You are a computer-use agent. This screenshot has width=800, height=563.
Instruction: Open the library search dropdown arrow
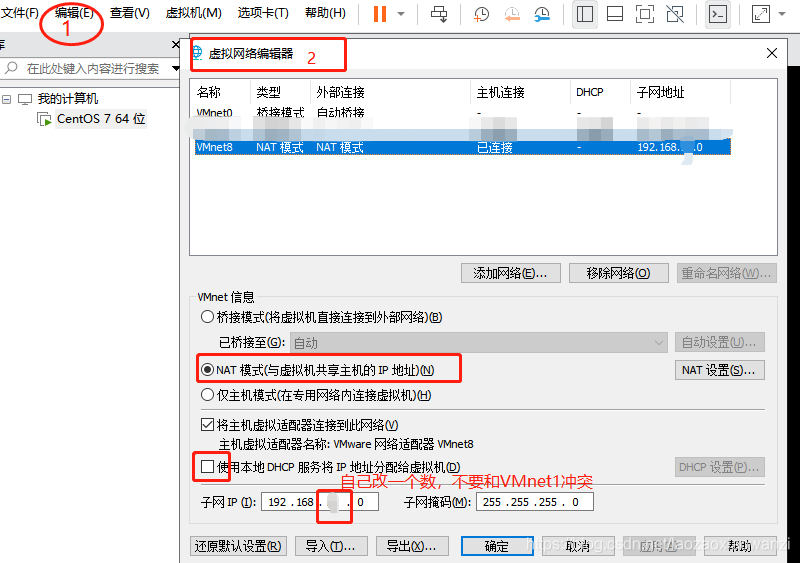click(176, 68)
